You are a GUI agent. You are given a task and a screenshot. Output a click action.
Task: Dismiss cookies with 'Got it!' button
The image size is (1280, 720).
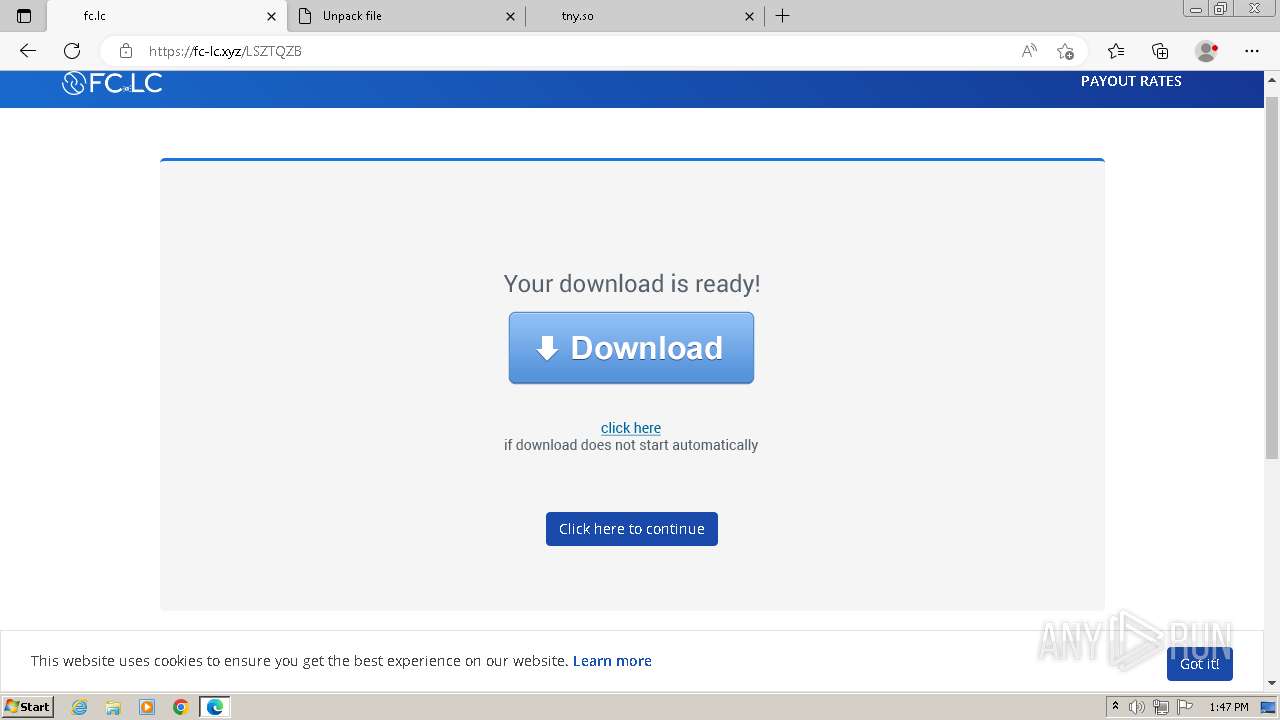pos(1199,664)
